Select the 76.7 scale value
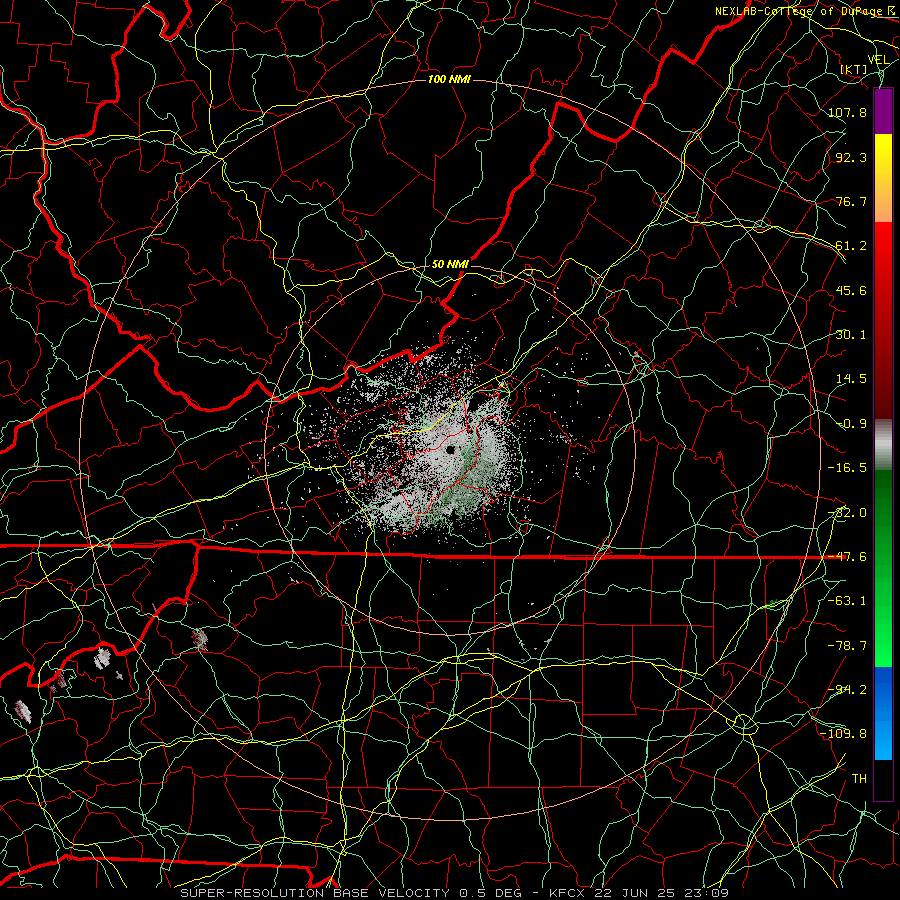 pos(851,201)
